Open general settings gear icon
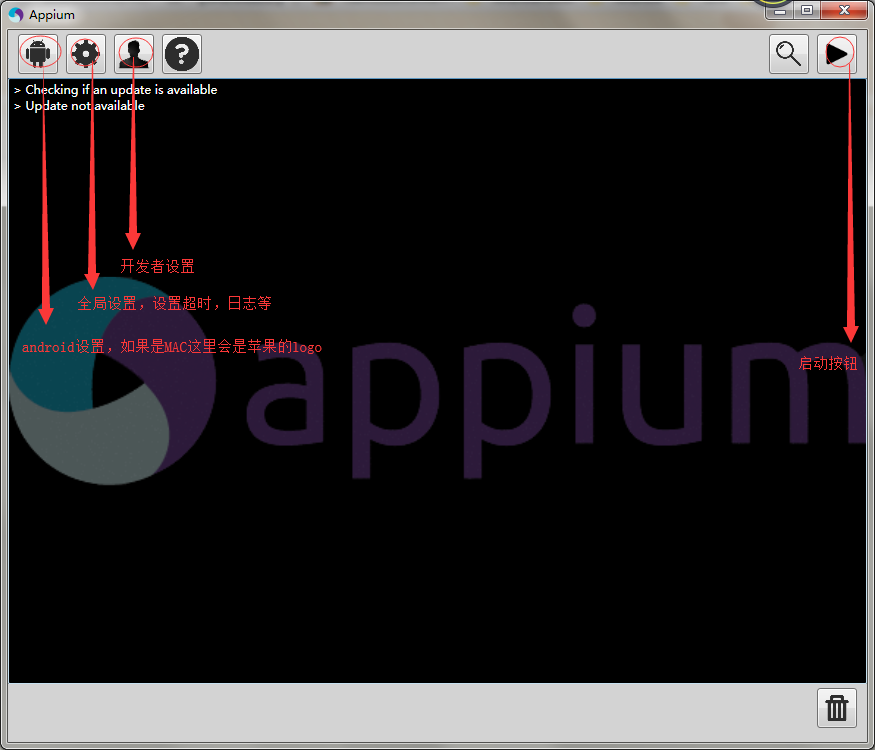 pyautogui.click(x=86, y=54)
